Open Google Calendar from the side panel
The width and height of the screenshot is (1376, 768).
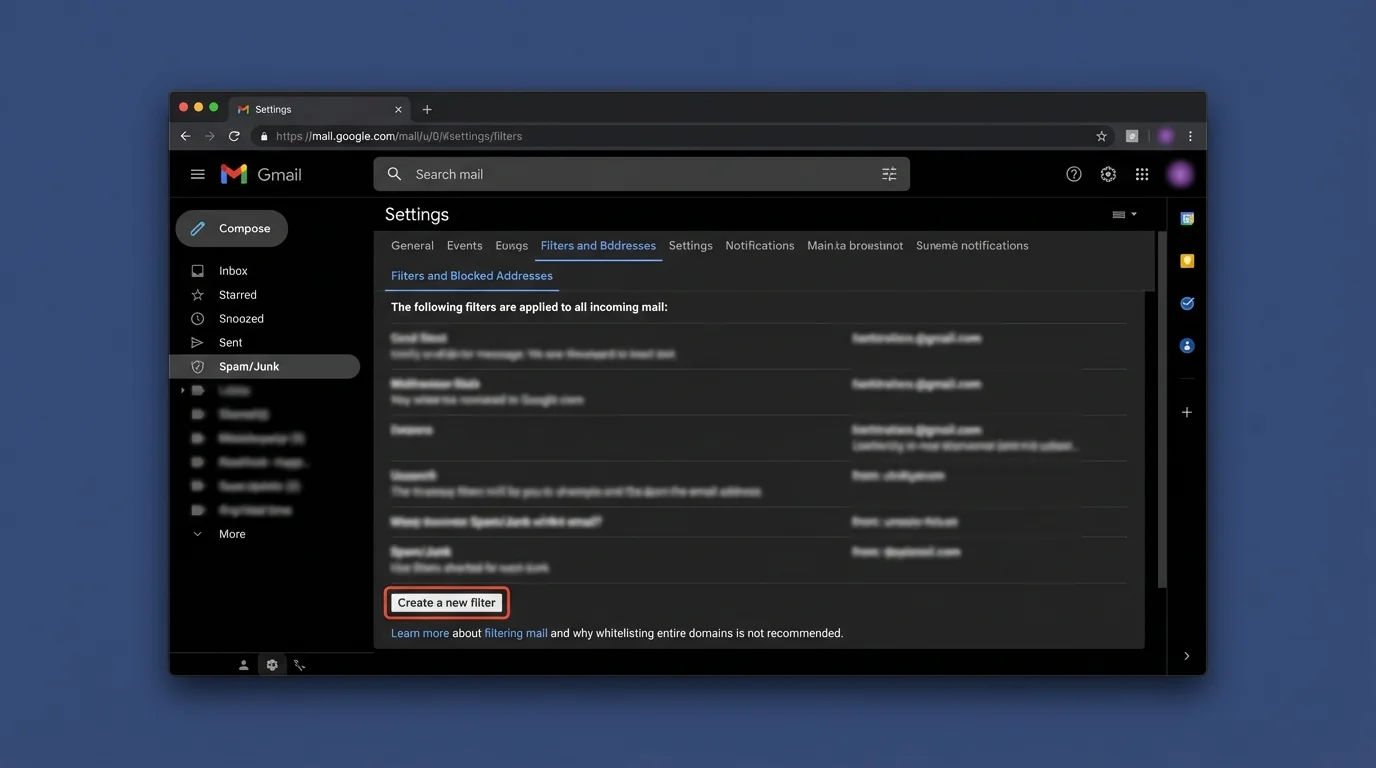(1186, 217)
